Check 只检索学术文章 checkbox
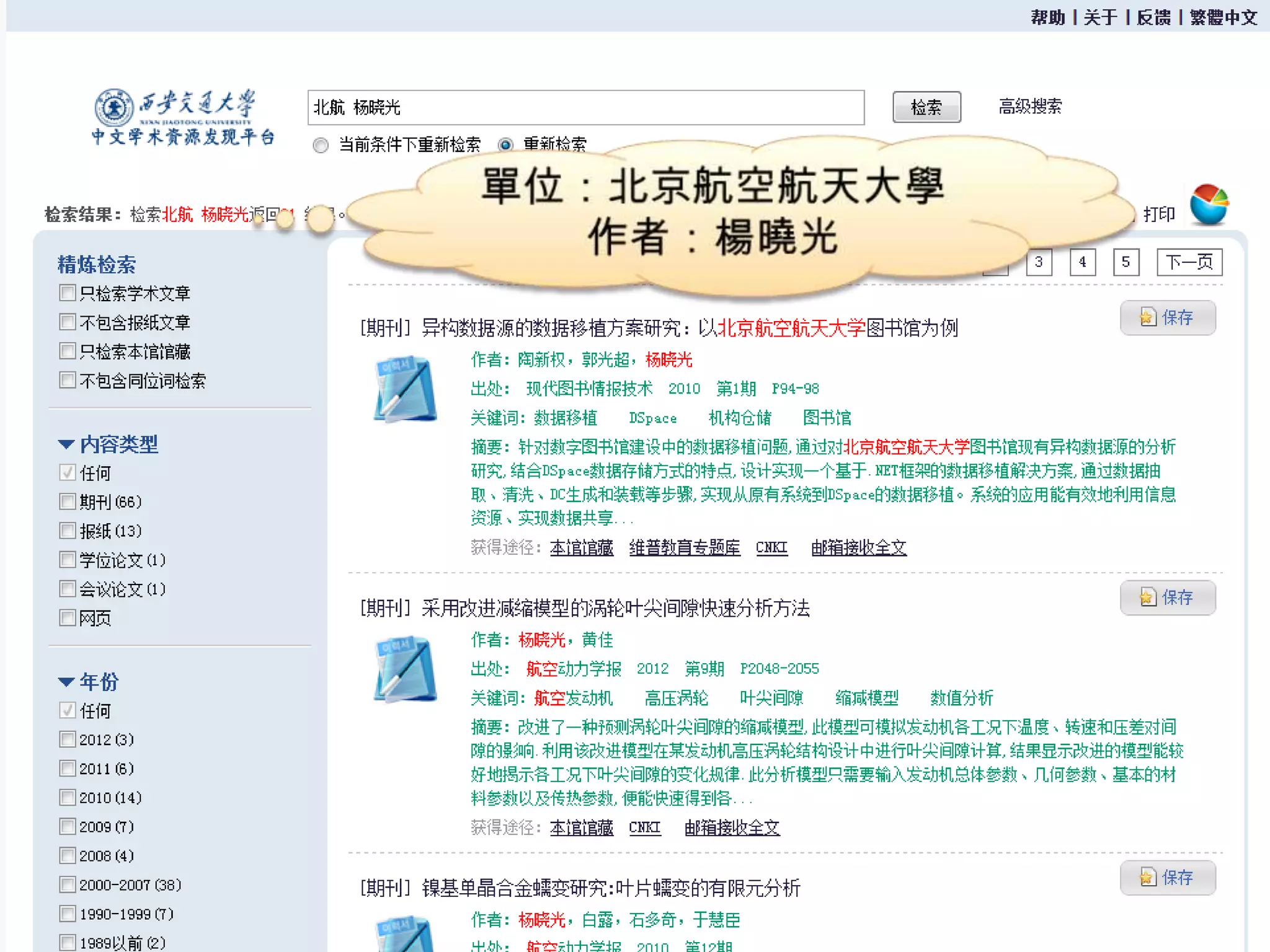The image size is (1270, 952). (x=68, y=293)
